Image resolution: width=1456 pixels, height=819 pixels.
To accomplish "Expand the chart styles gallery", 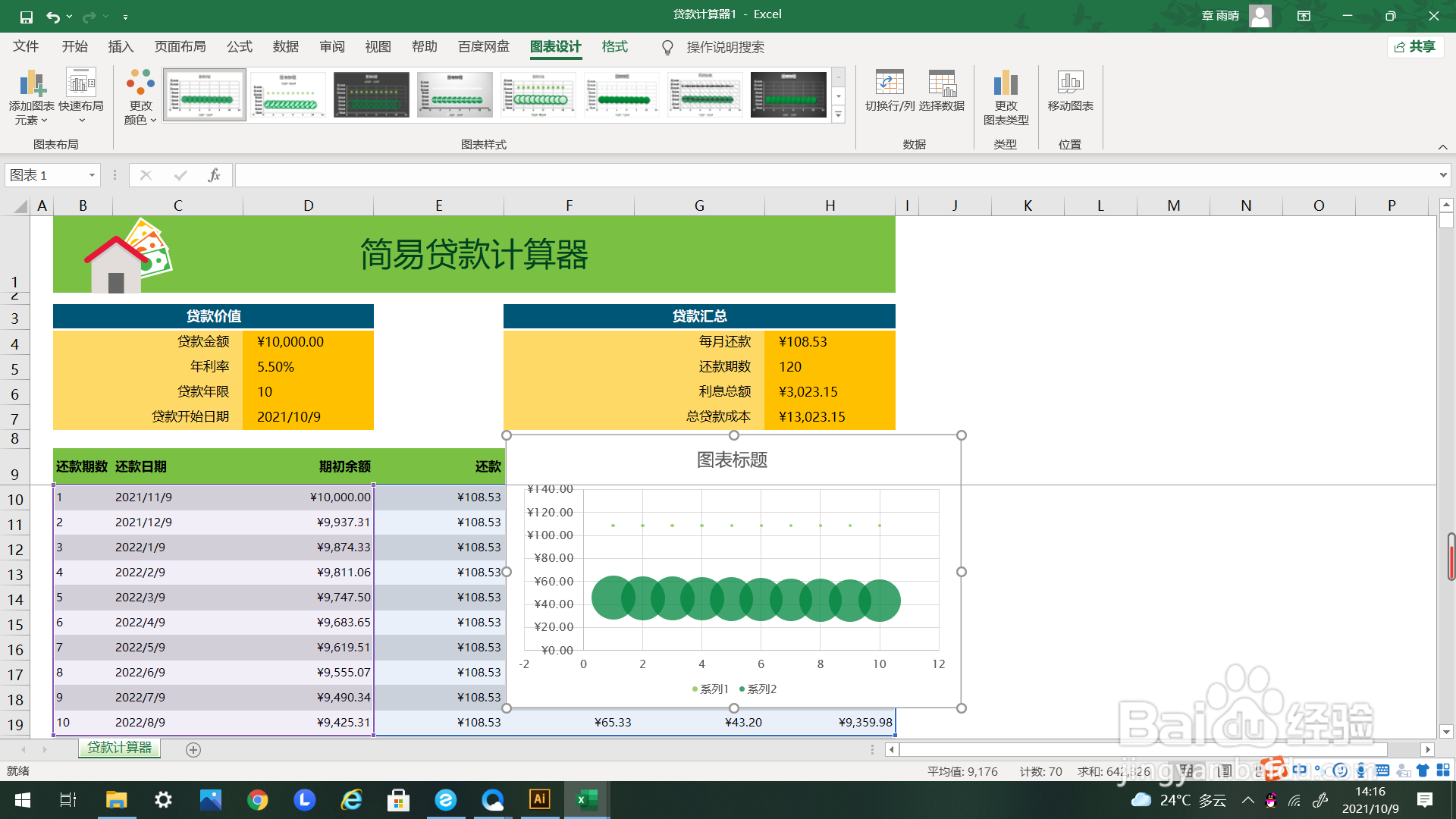I will coord(838,115).
